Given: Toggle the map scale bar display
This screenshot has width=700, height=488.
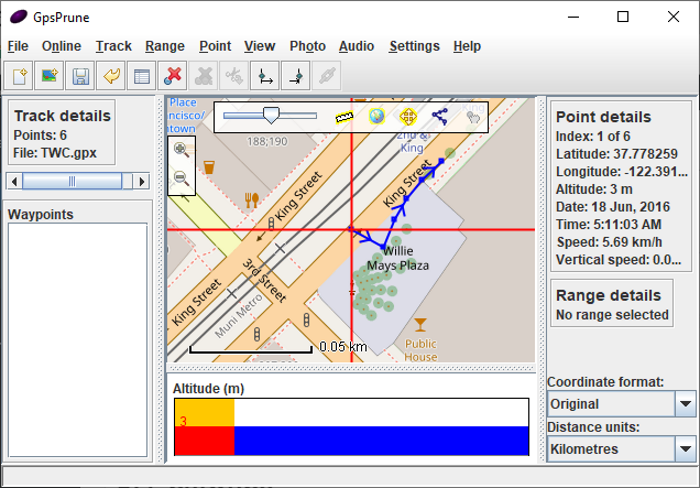Looking at the screenshot, I should [345, 117].
